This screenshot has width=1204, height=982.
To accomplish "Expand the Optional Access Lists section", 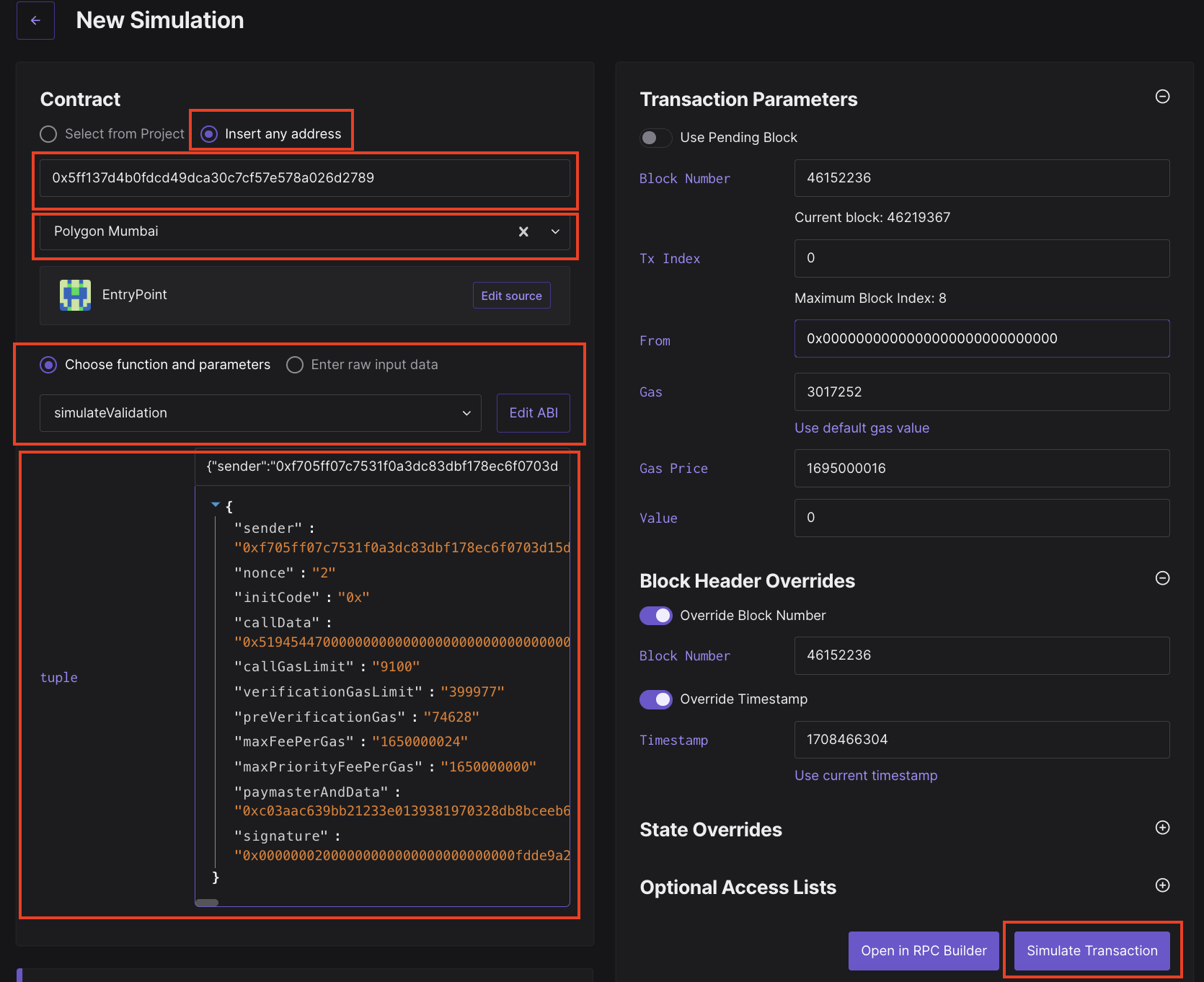I will click(x=1162, y=885).
